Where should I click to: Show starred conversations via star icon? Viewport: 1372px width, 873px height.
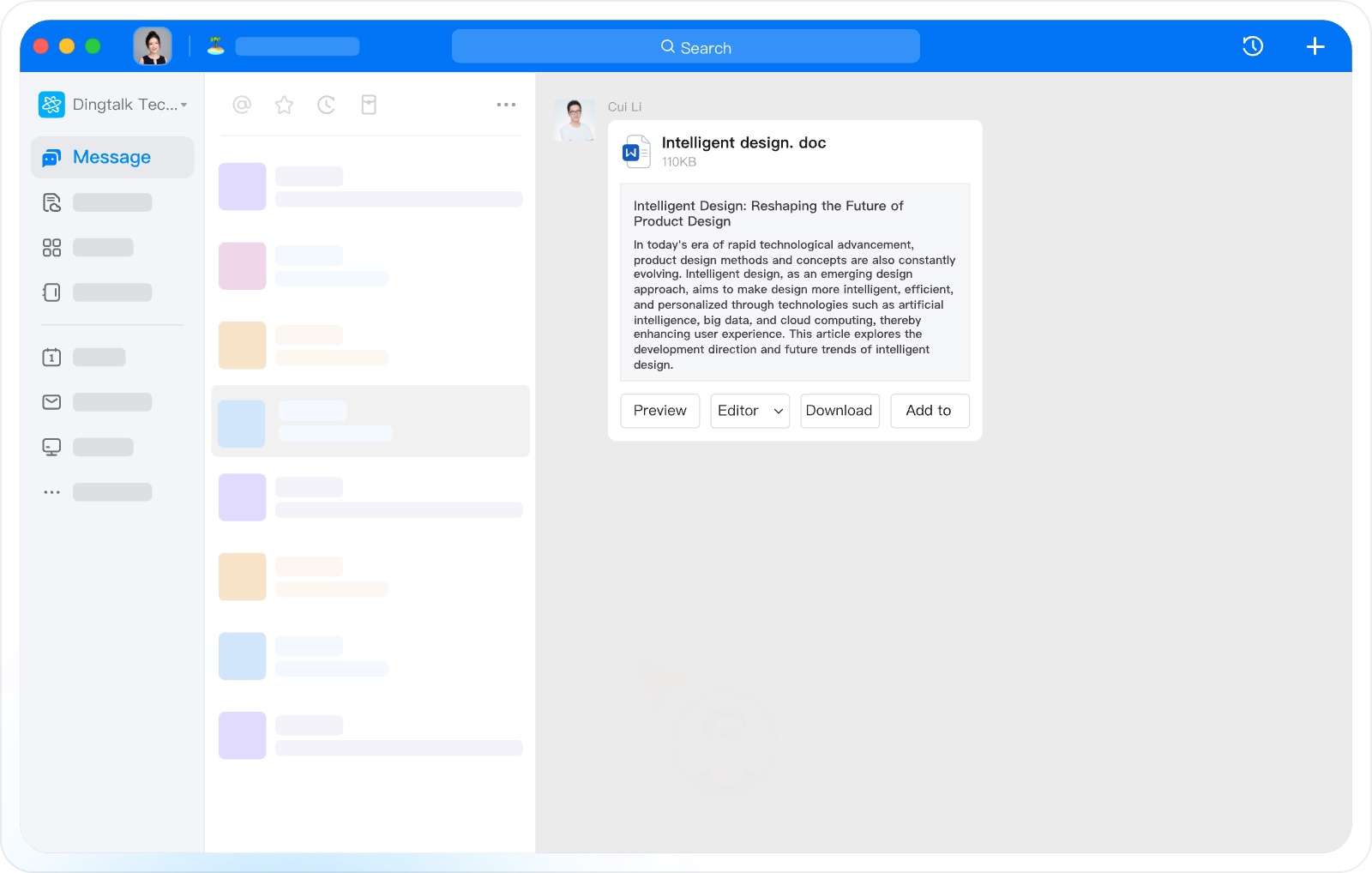pos(284,105)
